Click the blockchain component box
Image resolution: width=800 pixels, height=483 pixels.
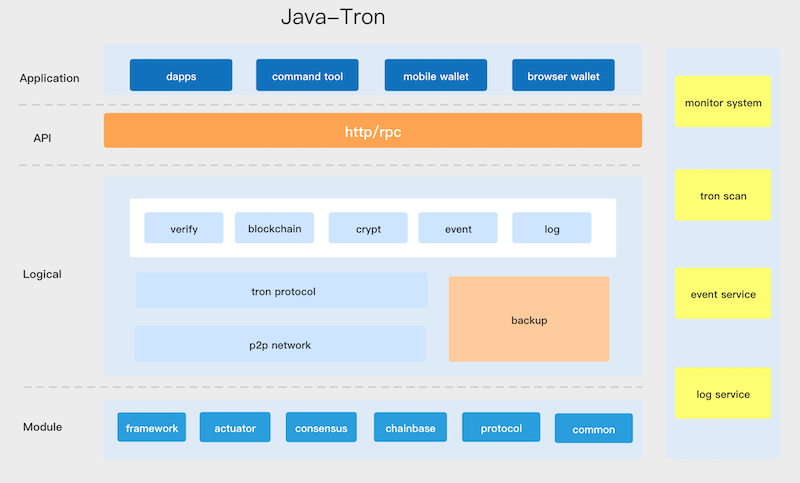tap(274, 227)
